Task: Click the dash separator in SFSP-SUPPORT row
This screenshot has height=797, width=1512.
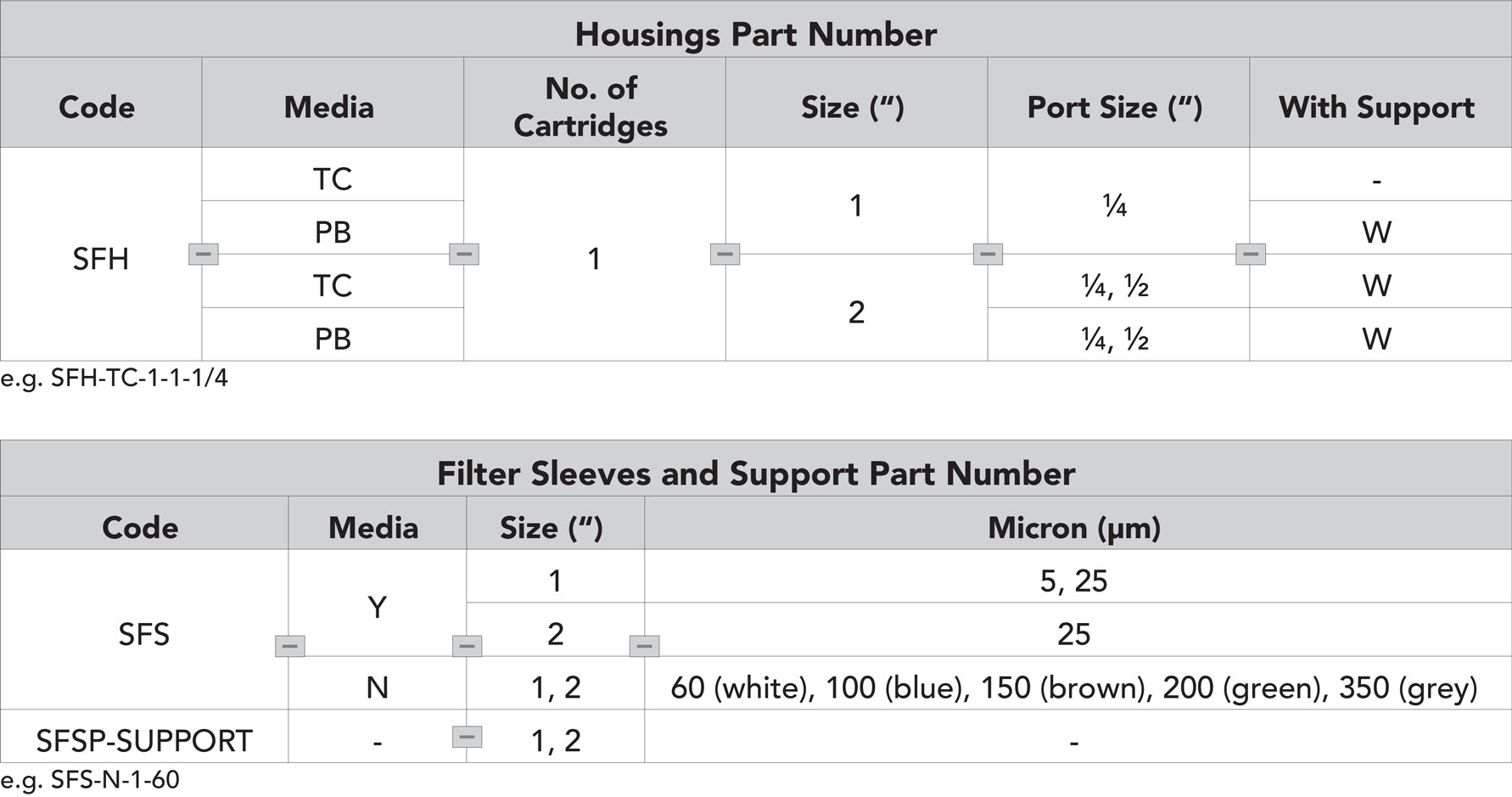Action: 467,736
